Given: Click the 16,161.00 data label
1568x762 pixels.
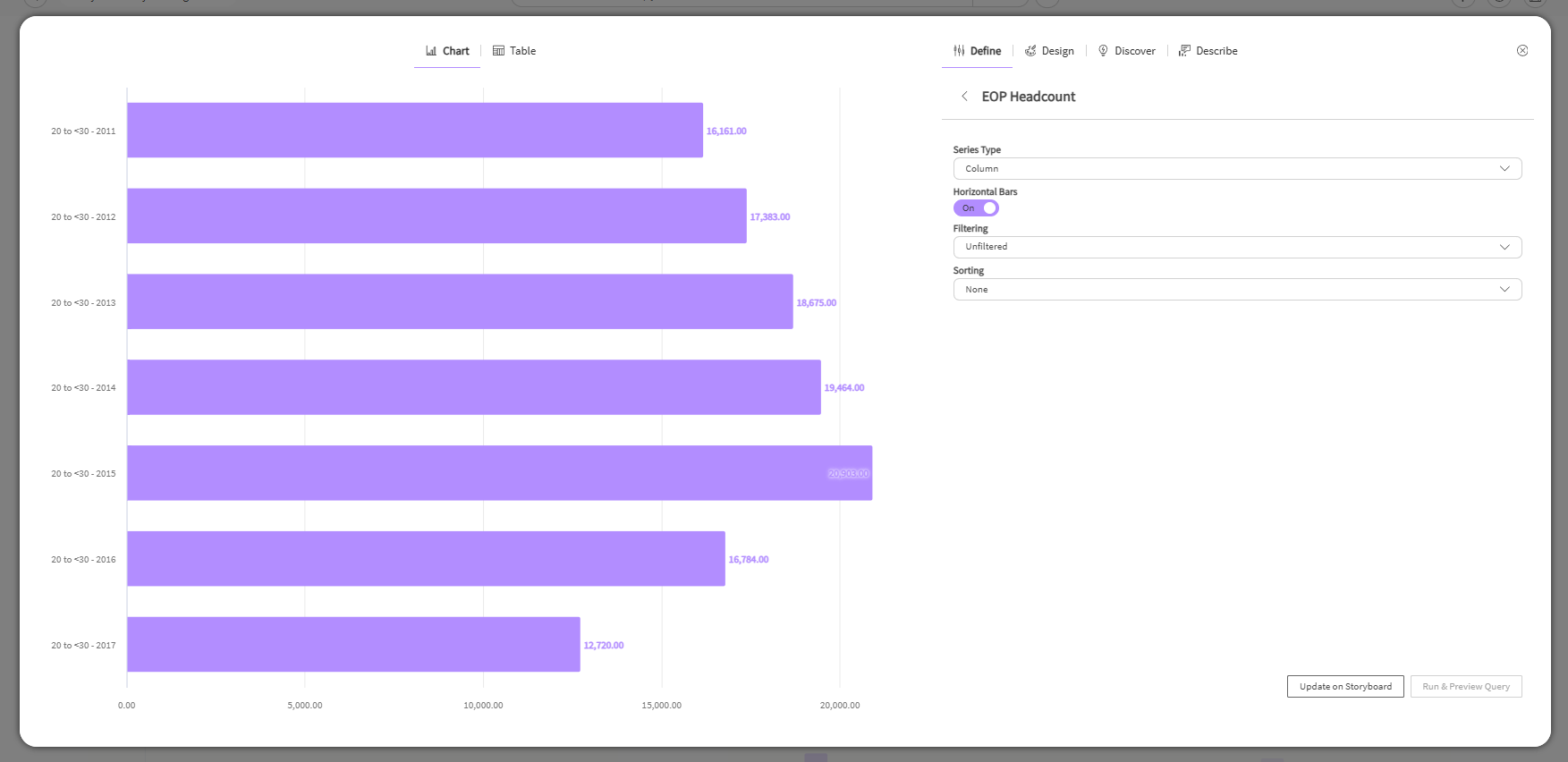Looking at the screenshot, I should point(726,131).
